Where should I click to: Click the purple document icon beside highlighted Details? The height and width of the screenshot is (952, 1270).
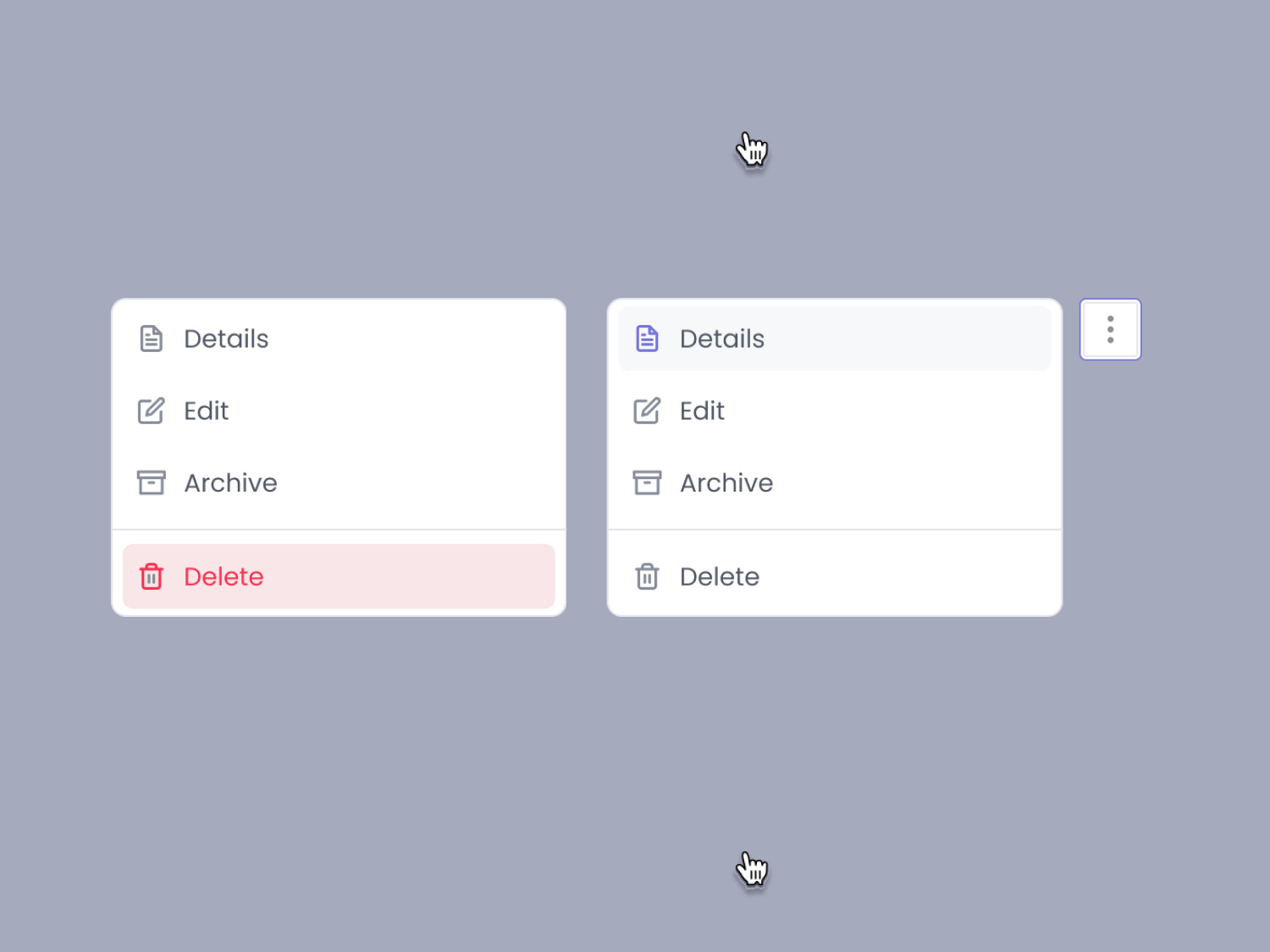coord(648,338)
